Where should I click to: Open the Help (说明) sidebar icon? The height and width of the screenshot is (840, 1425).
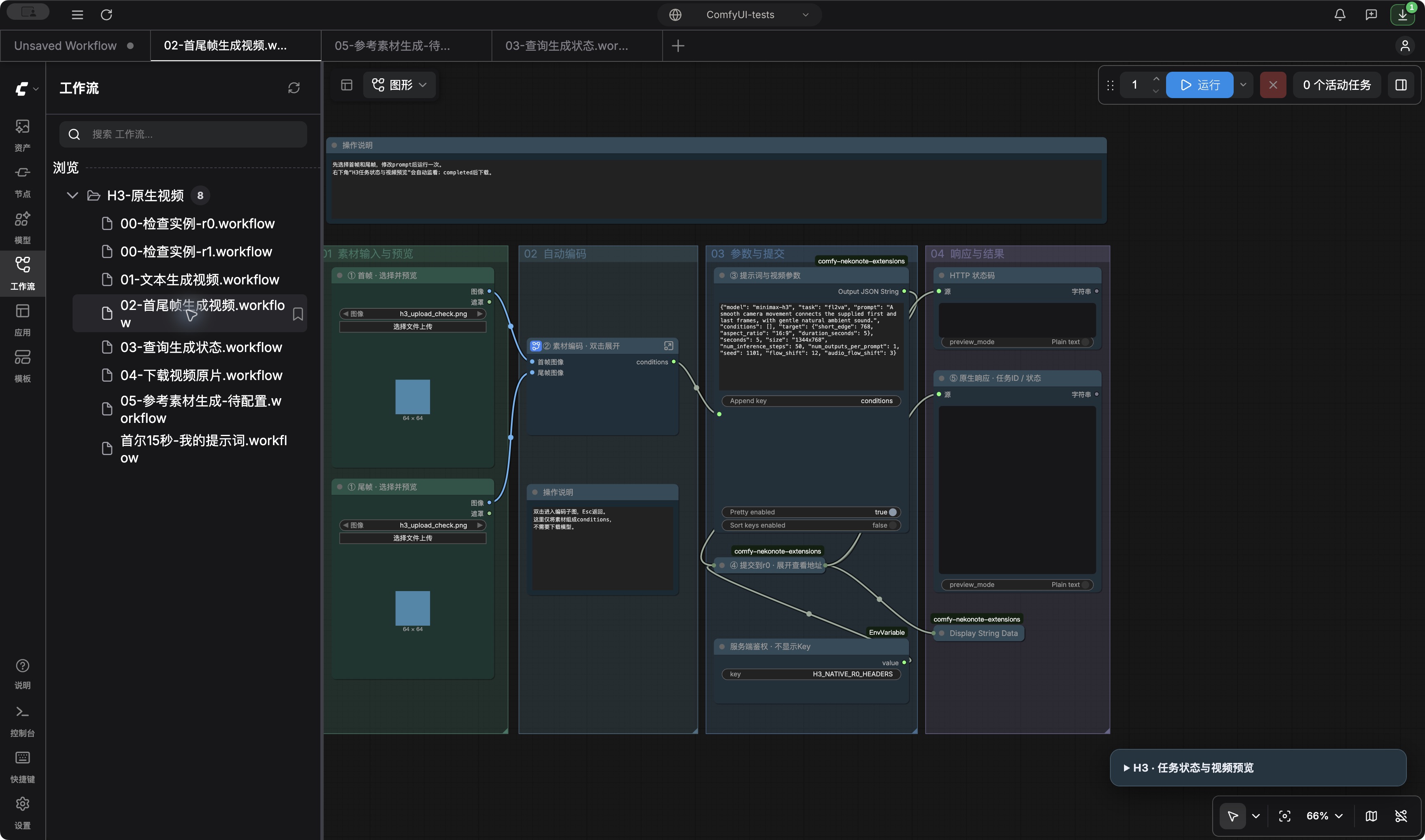(23, 673)
